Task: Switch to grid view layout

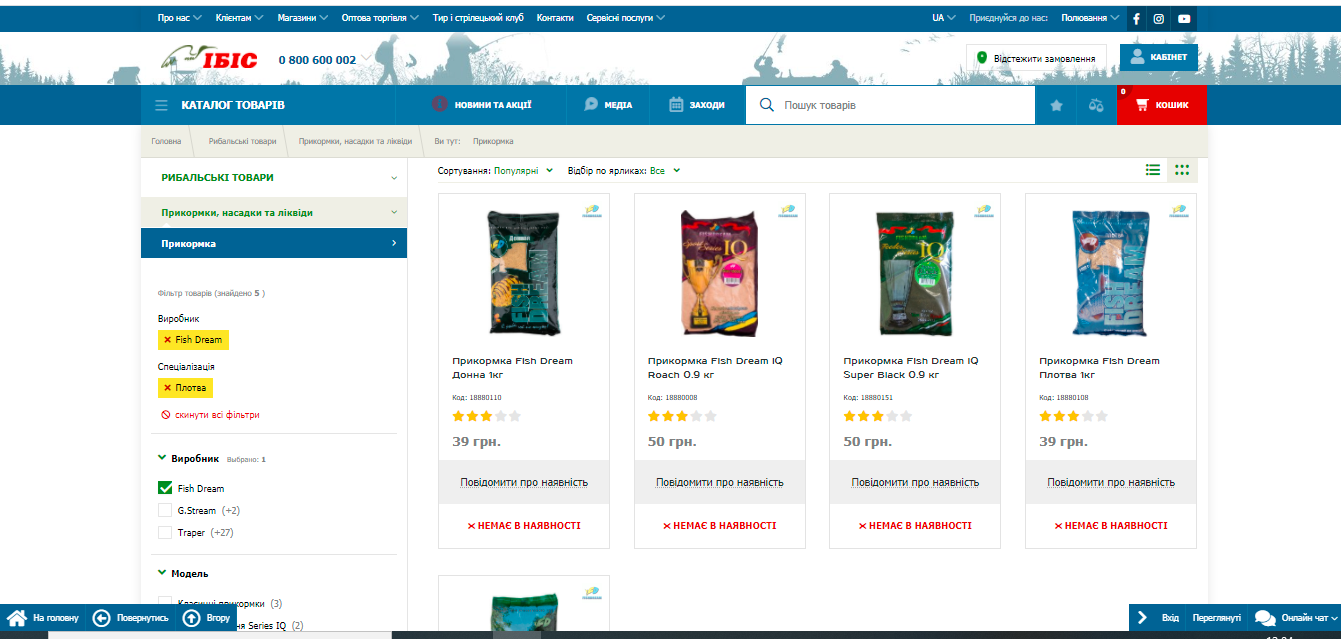Action: 1182,170
